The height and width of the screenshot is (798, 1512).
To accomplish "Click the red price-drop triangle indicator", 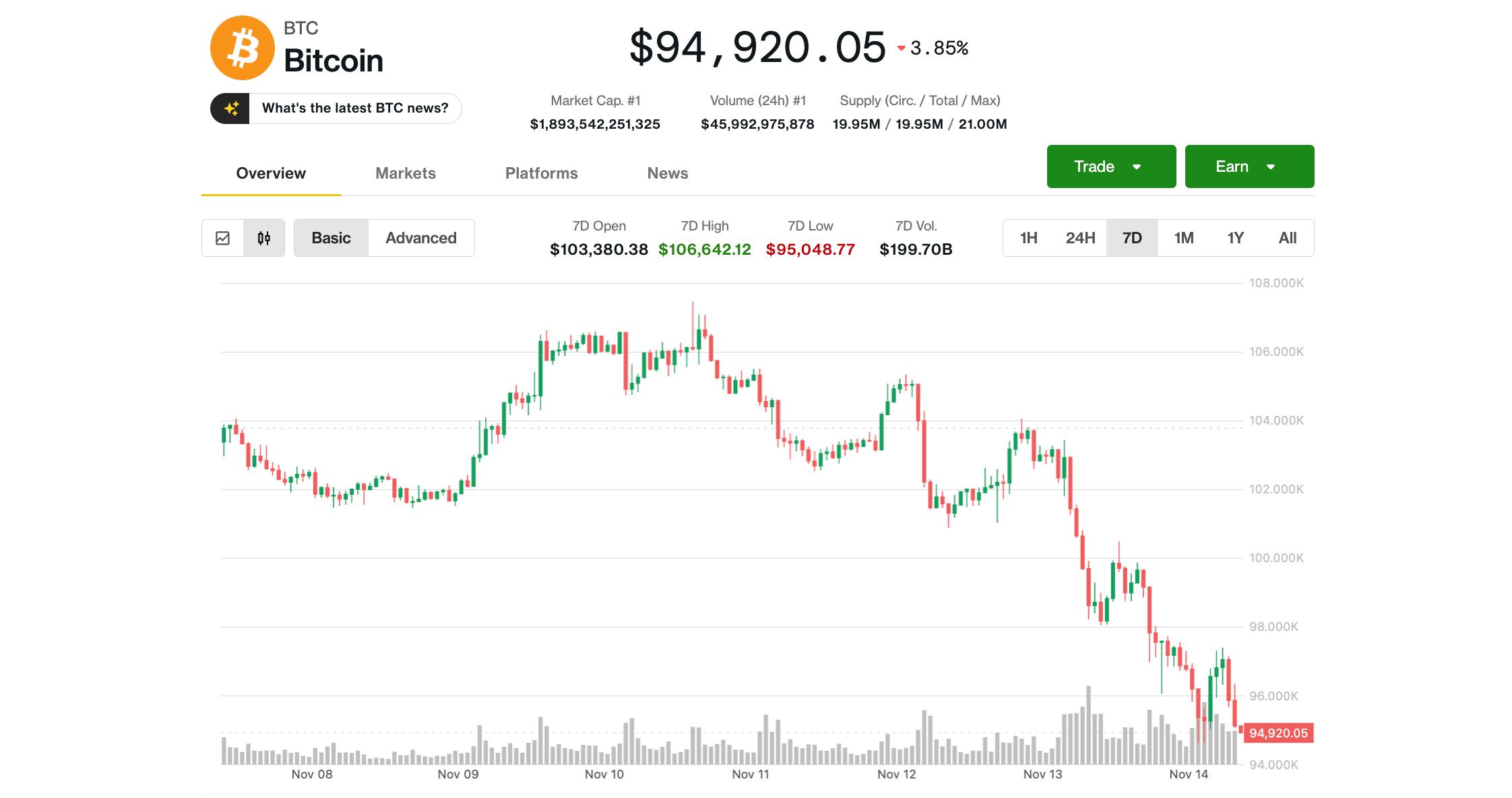I will pos(900,48).
